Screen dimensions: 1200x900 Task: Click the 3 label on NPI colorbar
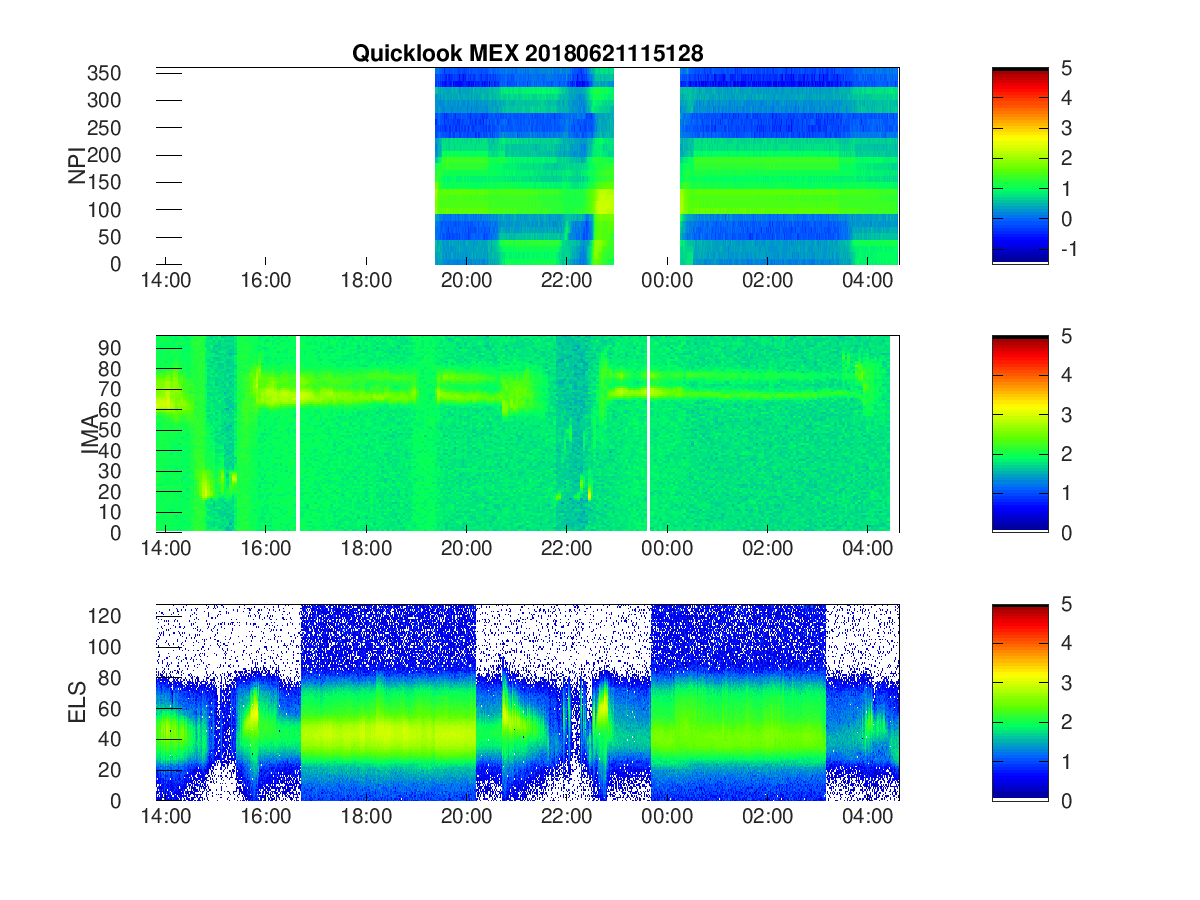(1065, 128)
